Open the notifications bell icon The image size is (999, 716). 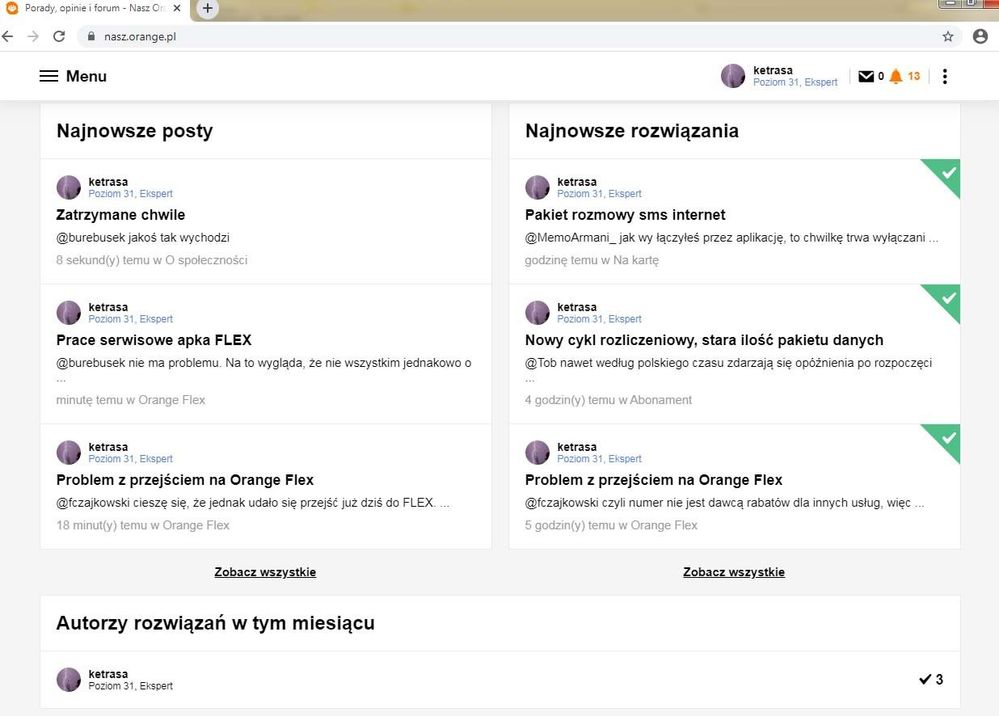point(895,77)
